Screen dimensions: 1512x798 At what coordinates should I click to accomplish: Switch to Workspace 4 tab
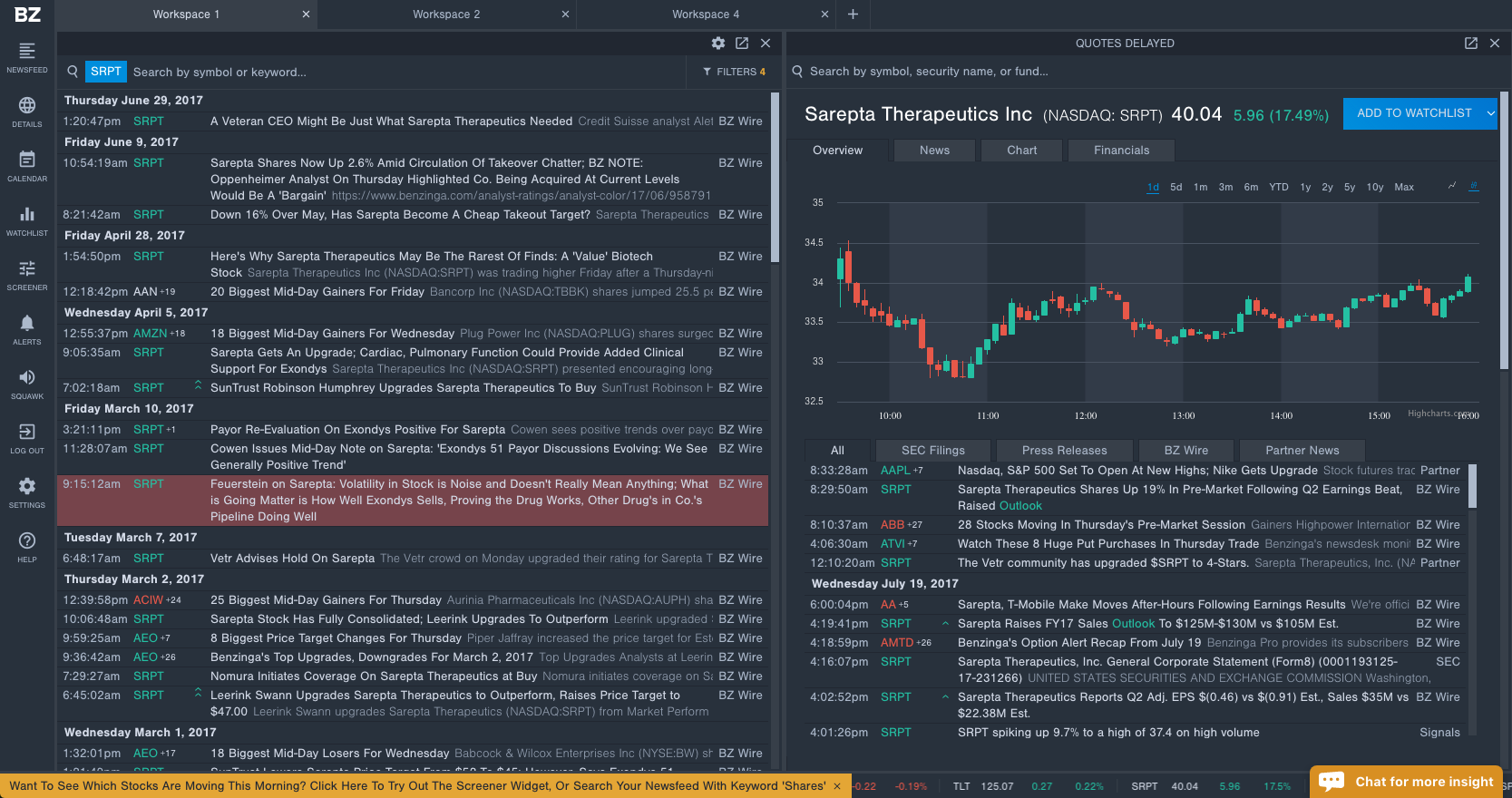pyautogui.click(x=706, y=15)
